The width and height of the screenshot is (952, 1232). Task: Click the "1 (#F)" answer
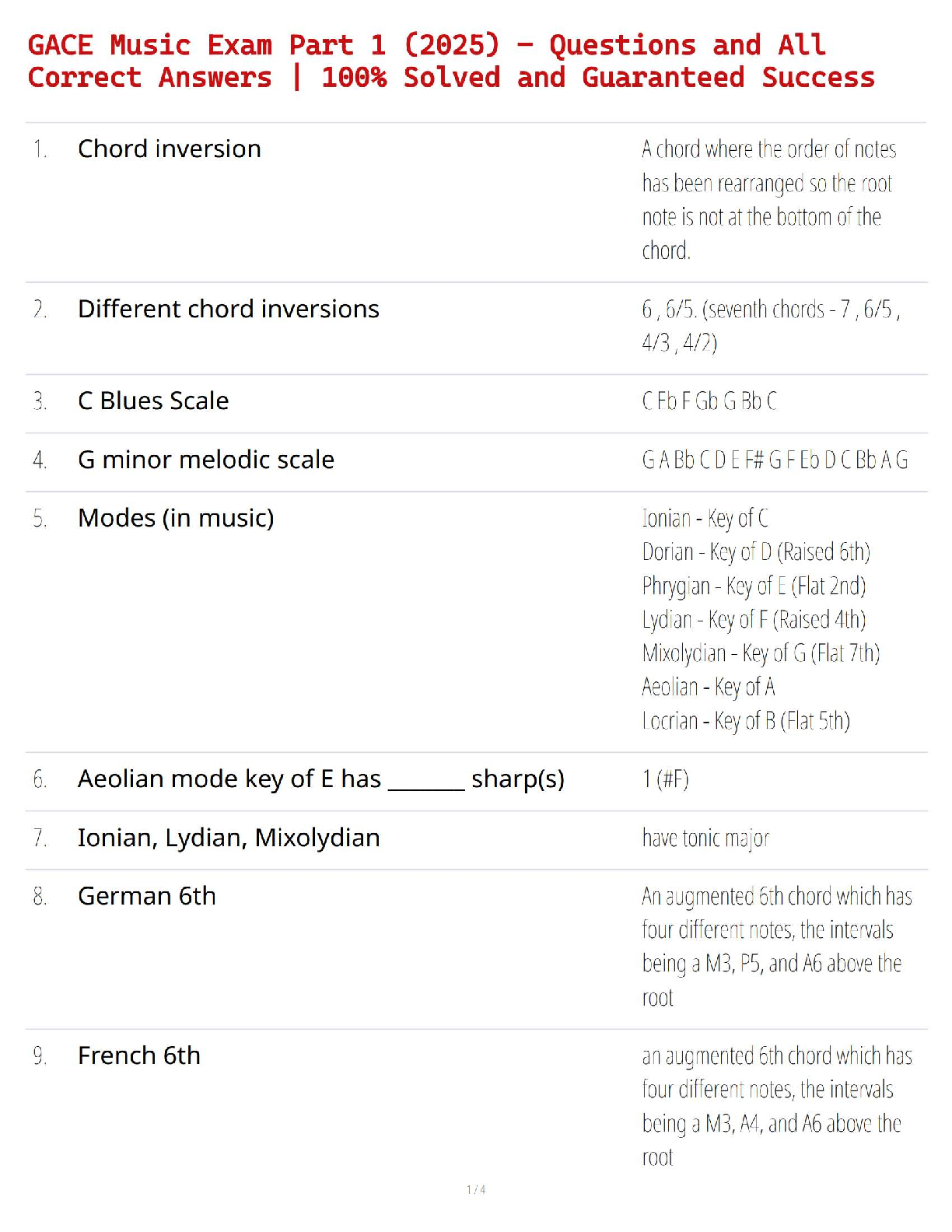[666, 779]
